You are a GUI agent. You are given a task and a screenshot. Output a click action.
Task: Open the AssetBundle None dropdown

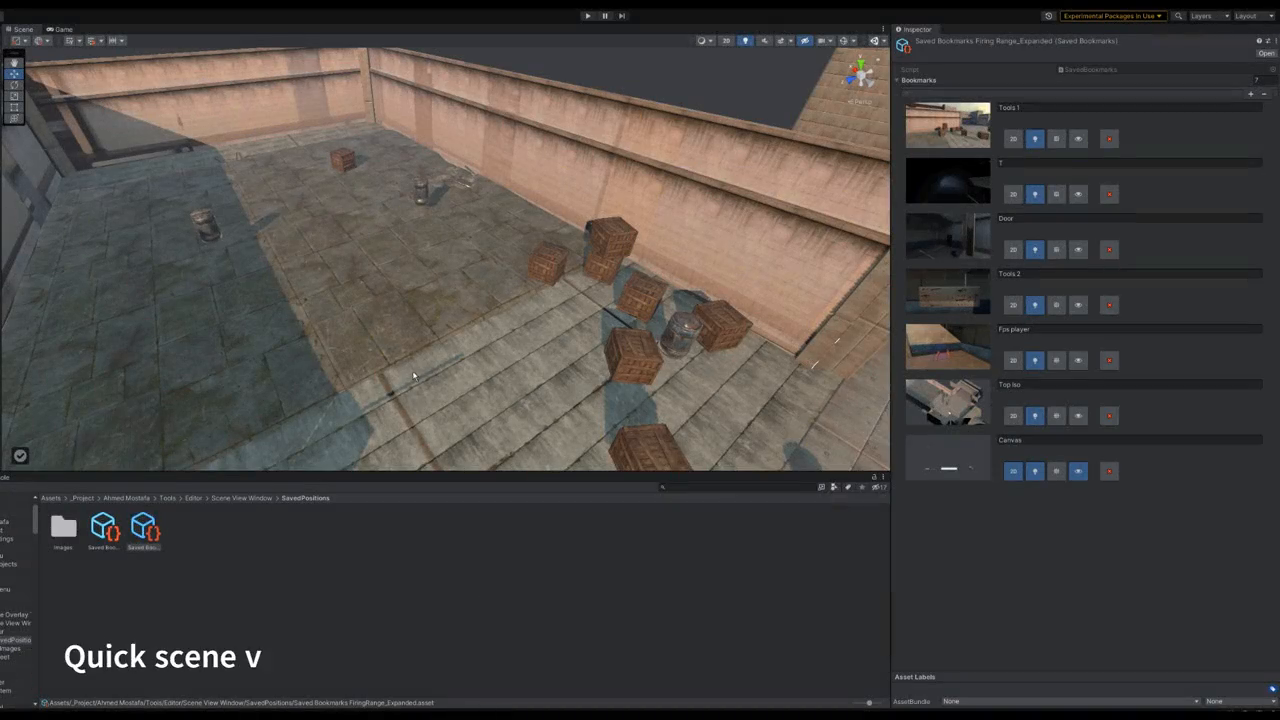pyautogui.click(x=1070, y=701)
